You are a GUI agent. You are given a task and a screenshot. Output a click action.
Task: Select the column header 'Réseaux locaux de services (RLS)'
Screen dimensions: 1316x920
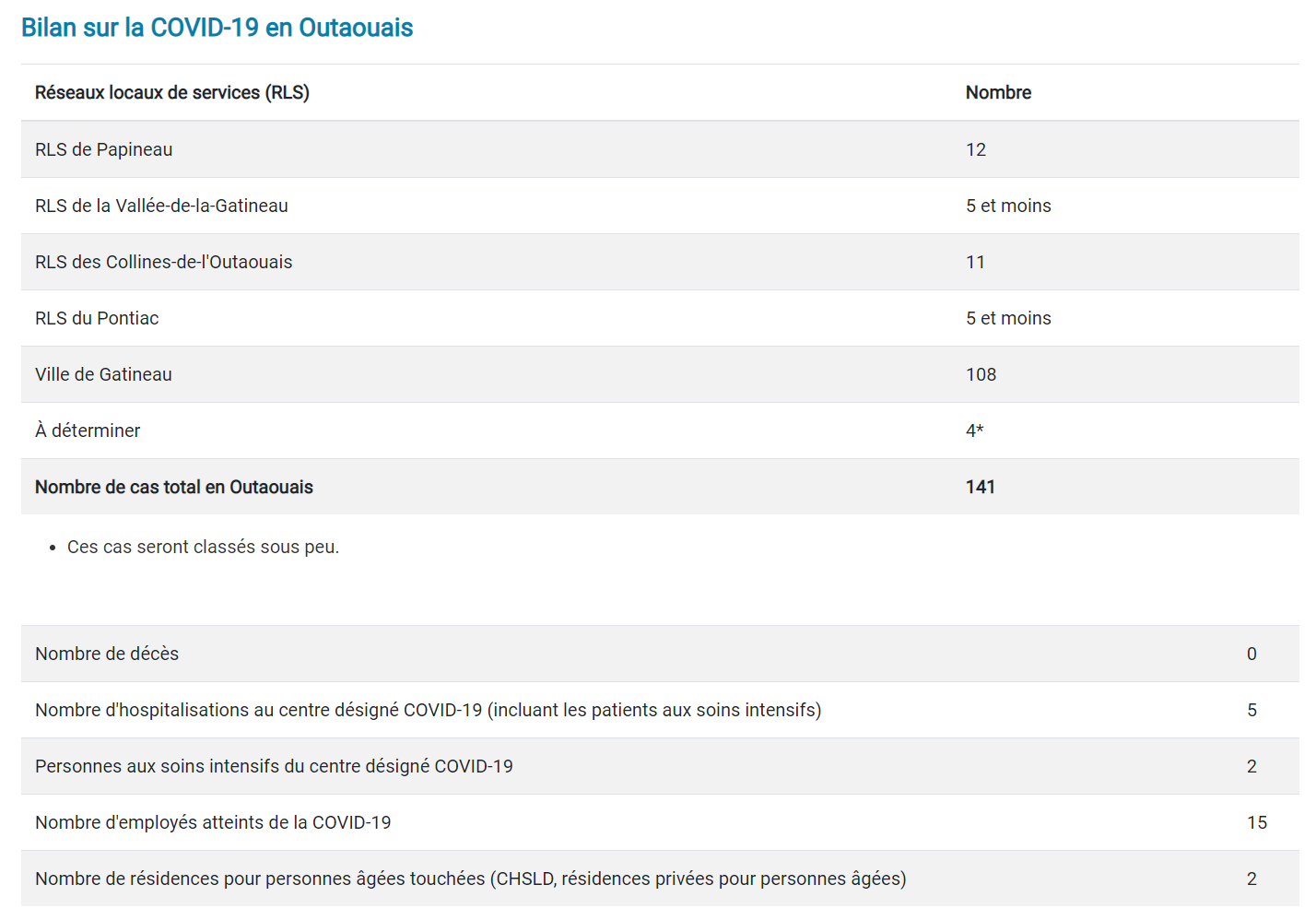172,92
